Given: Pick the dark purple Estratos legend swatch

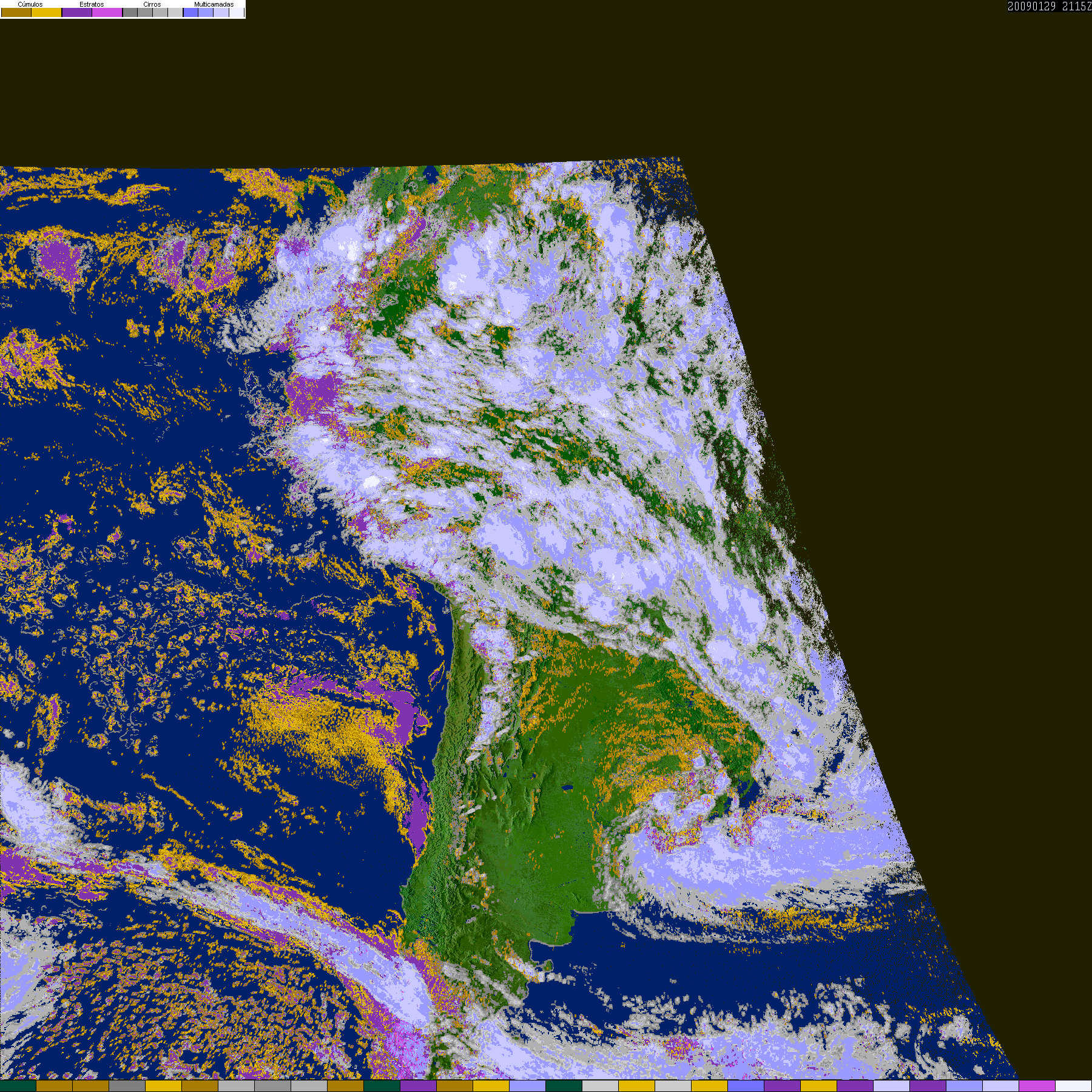Looking at the screenshot, I should [x=77, y=13].
